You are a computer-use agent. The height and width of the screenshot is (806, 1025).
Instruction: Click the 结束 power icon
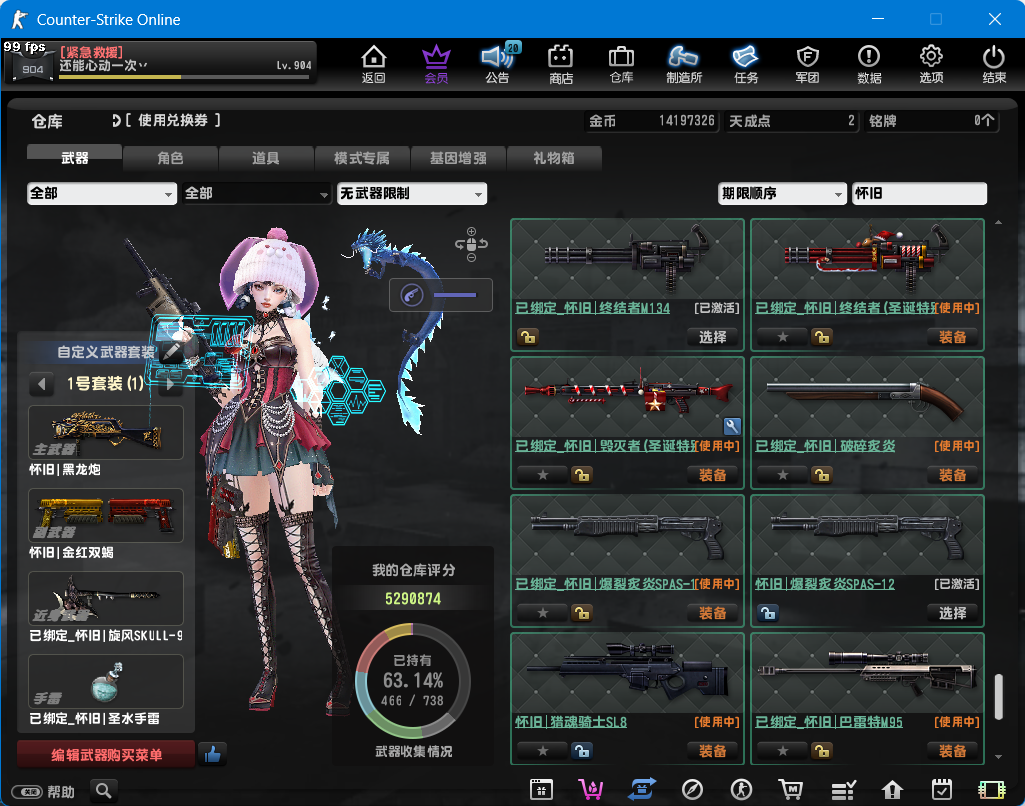994,64
